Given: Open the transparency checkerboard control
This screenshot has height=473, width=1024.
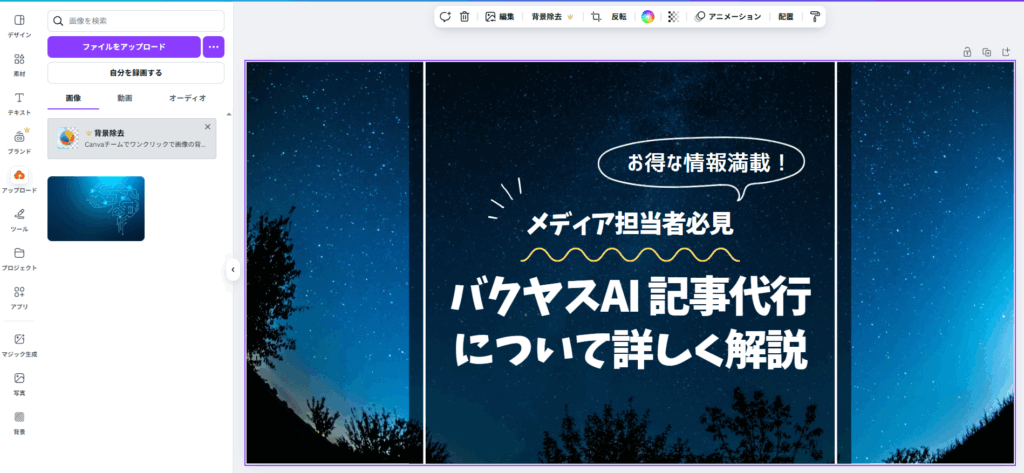Looking at the screenshot, I should (x=673, y=17).
